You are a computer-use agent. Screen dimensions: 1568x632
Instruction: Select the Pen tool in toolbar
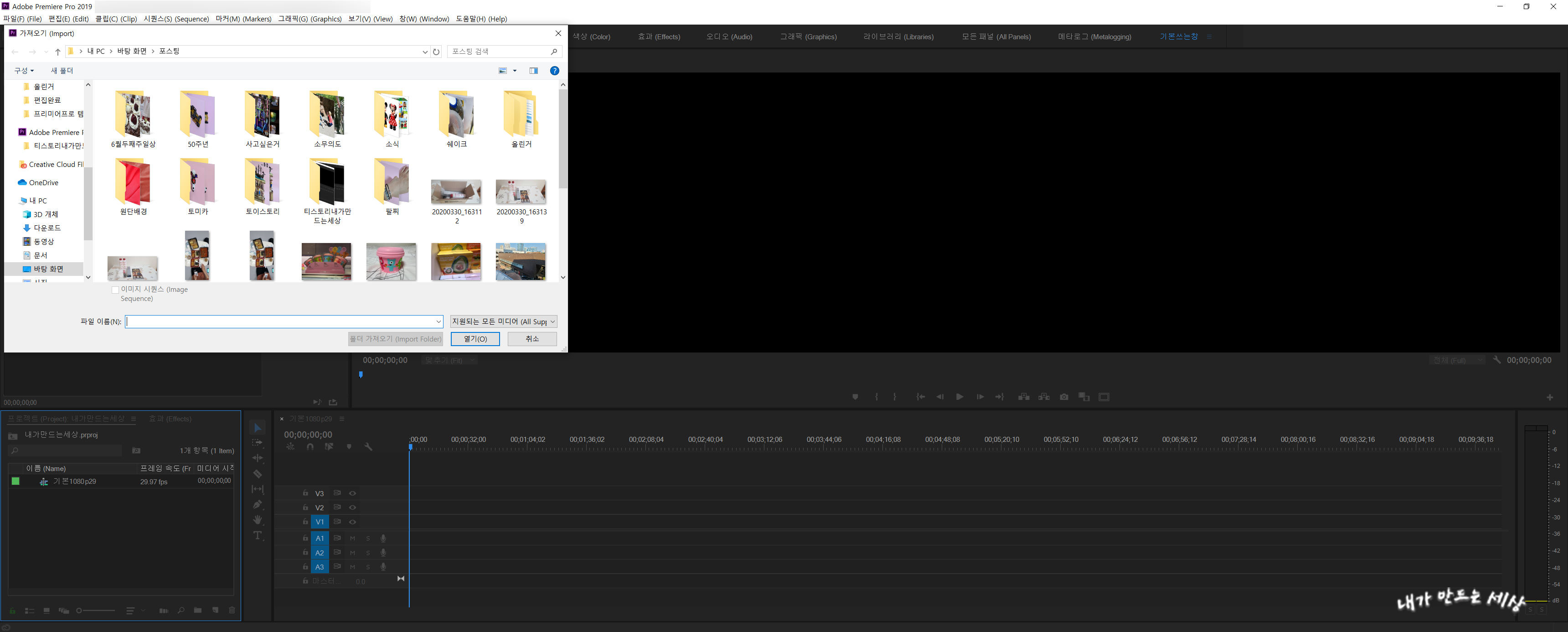point(258,504)
